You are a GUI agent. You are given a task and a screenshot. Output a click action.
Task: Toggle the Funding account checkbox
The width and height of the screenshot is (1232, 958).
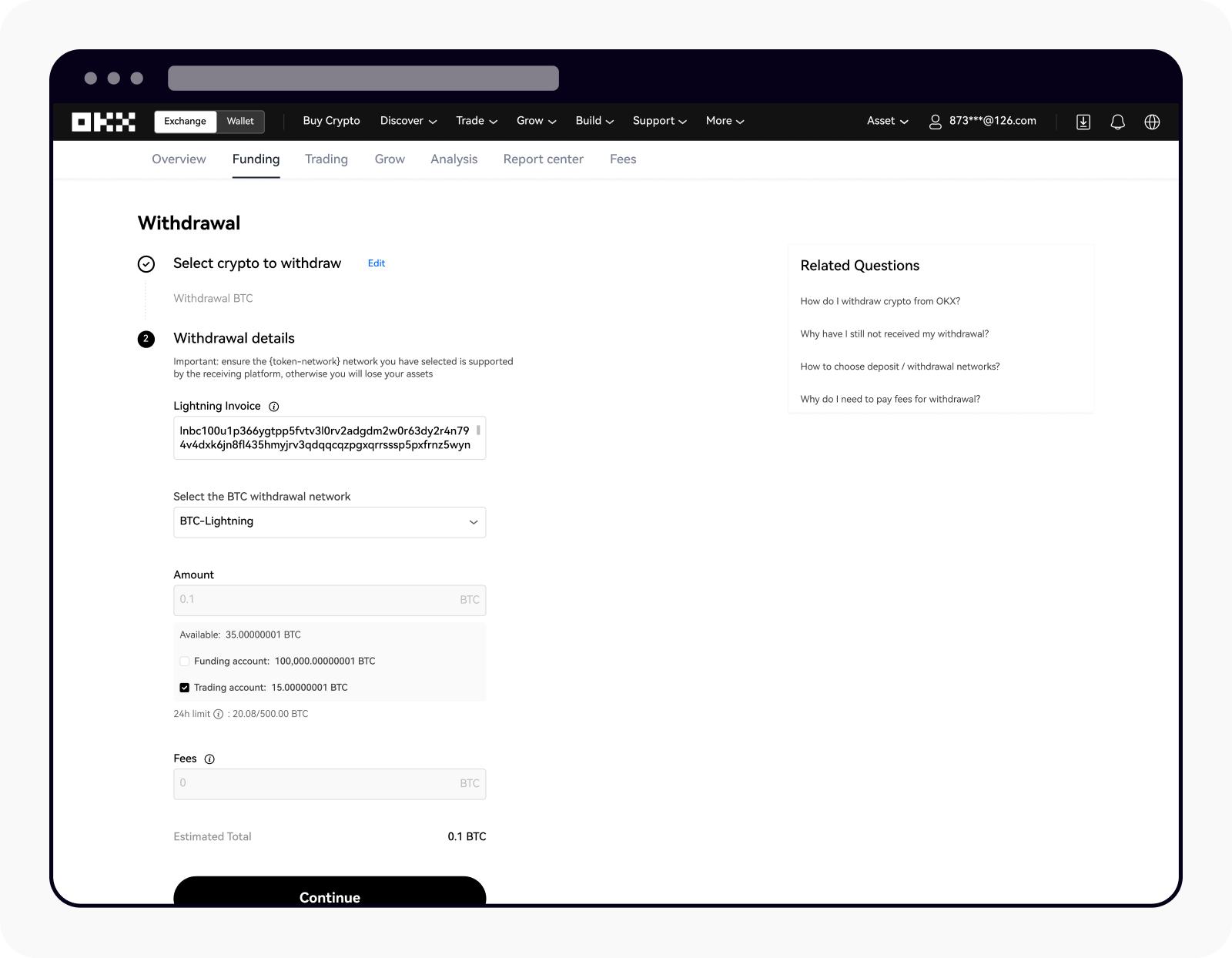185,662
